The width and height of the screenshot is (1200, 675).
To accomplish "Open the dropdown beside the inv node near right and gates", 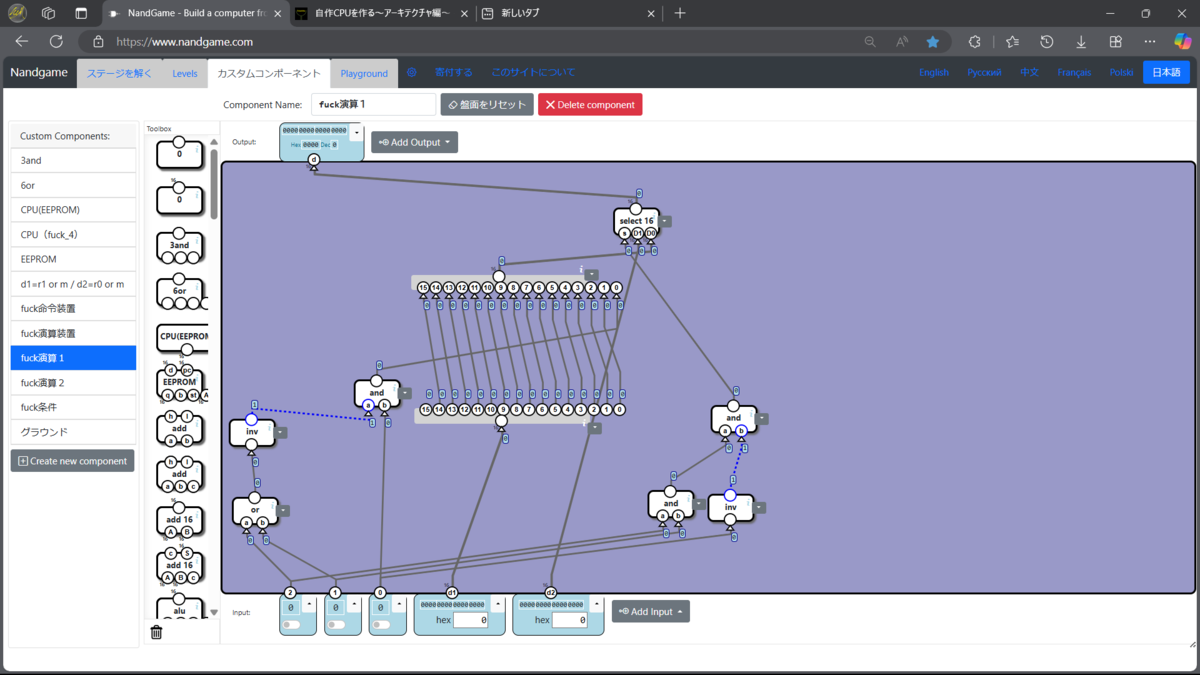I will pyautogui.click(x=760, y=508).
